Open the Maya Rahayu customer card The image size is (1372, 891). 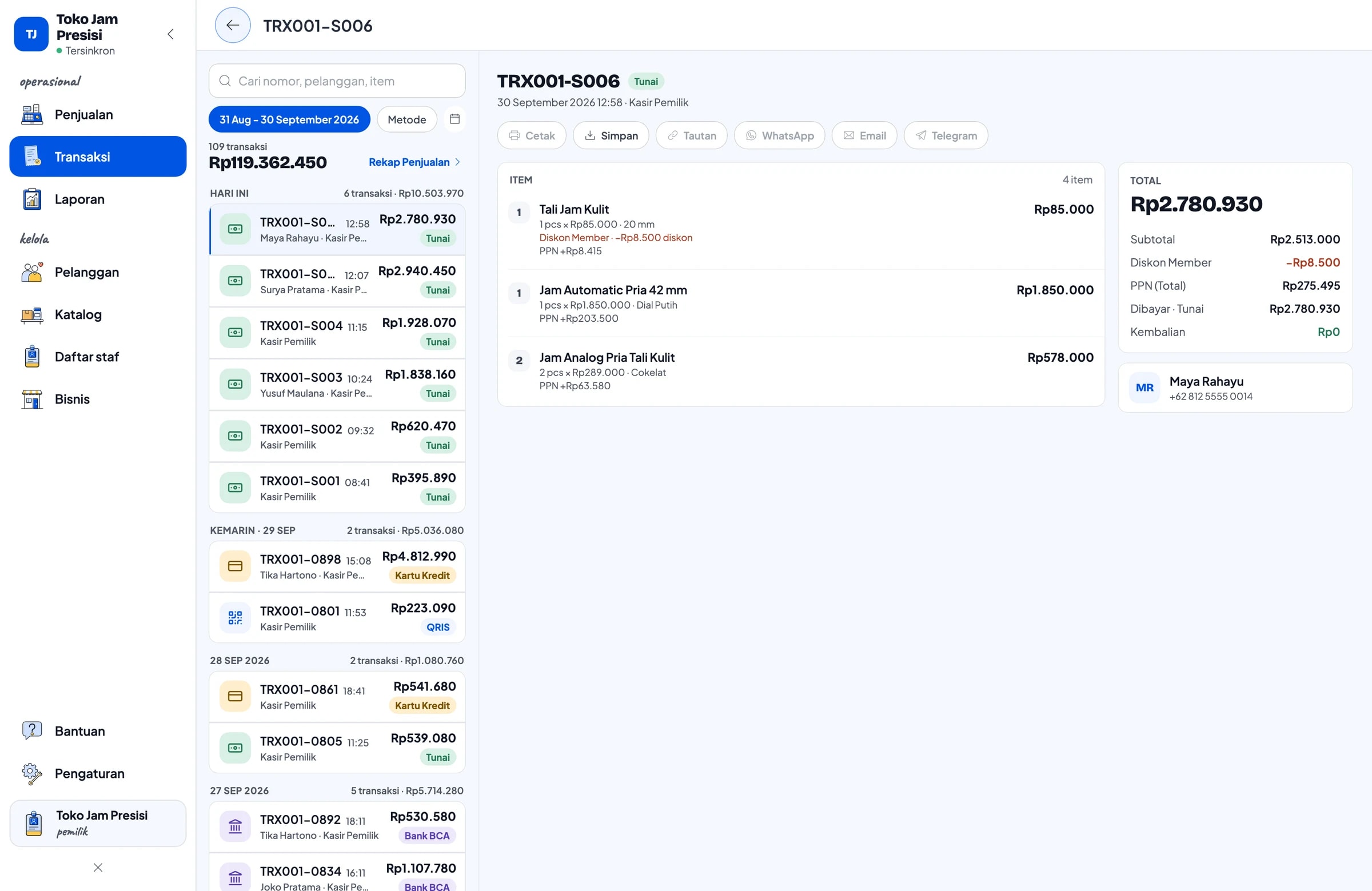click(x=1235, y=388)
